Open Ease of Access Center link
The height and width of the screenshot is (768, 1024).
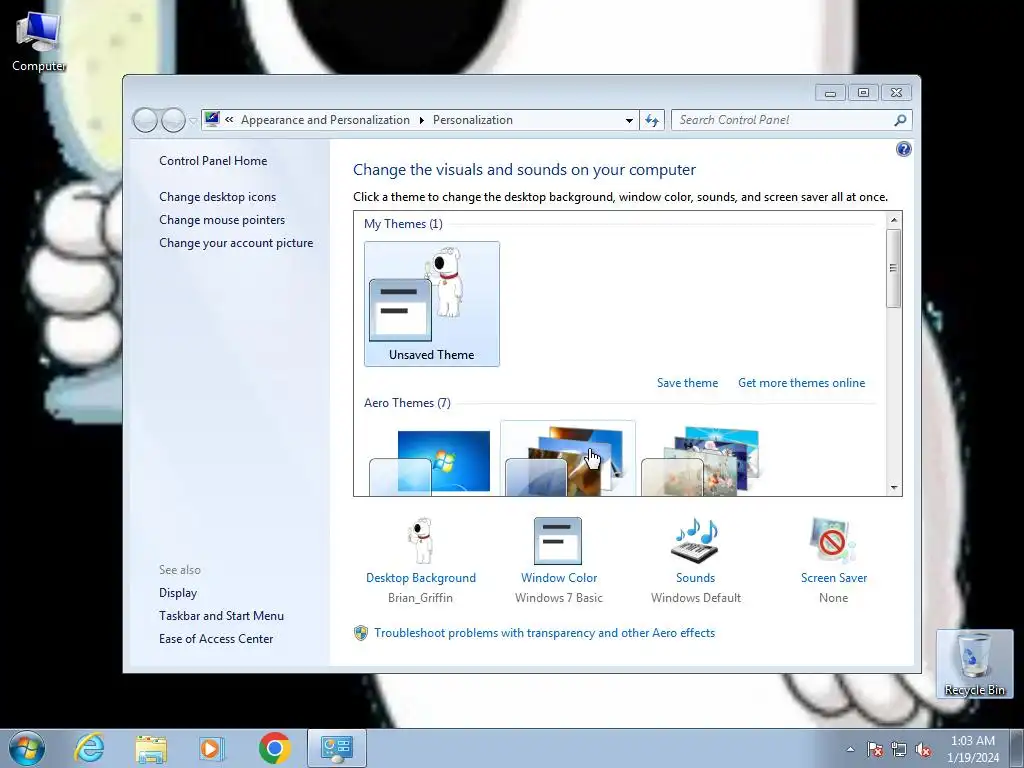tap(216, 639)
